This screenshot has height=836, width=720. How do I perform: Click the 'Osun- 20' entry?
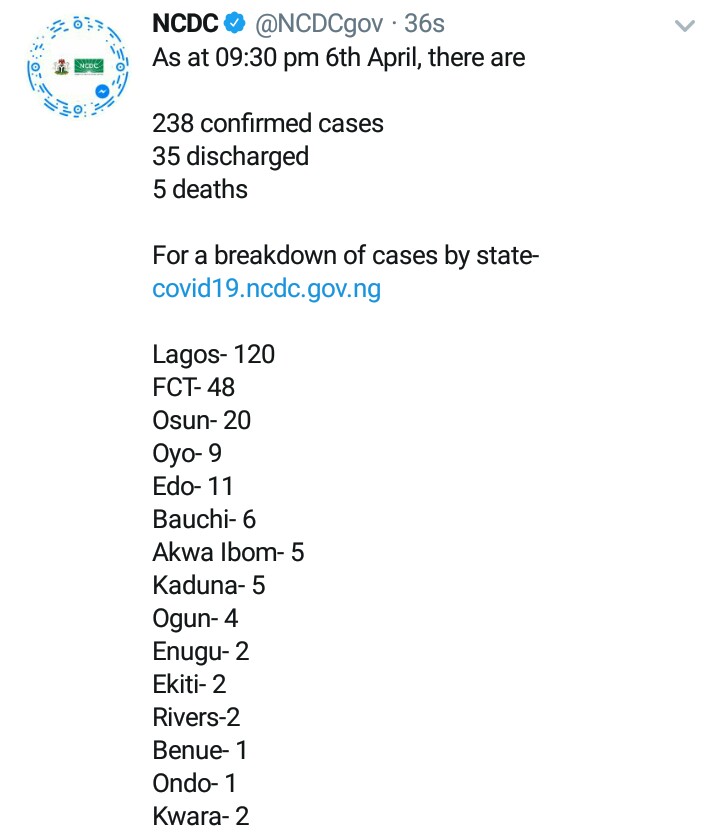coord(201,420)
